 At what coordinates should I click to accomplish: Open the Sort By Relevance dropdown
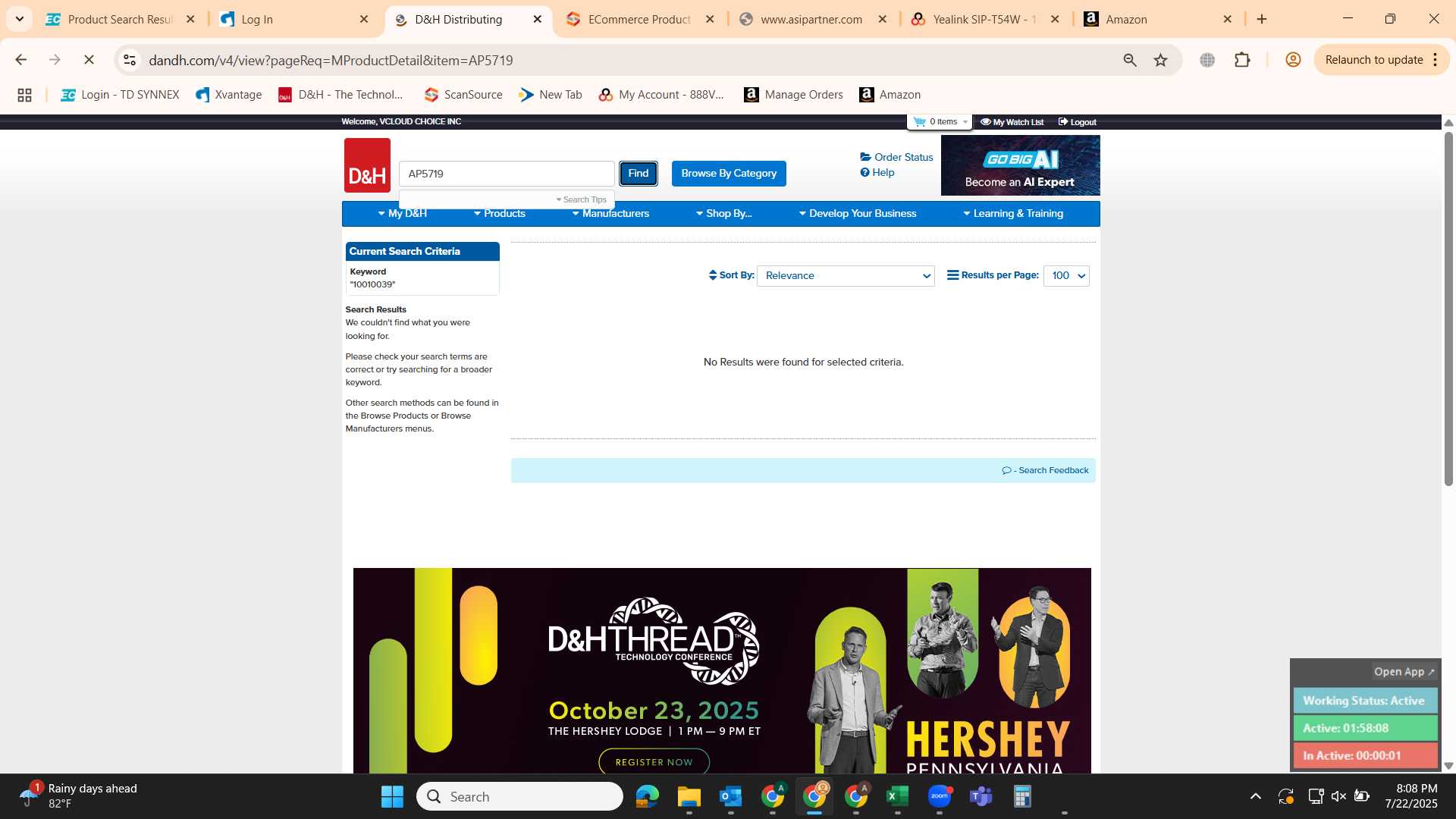(x=846, y=276)
